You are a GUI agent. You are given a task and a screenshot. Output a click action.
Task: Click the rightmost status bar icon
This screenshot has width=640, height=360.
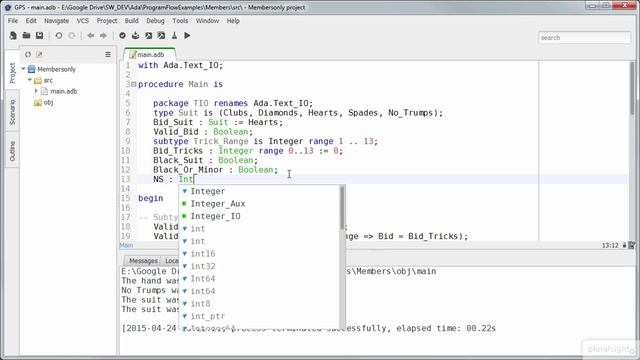point(632,245)
